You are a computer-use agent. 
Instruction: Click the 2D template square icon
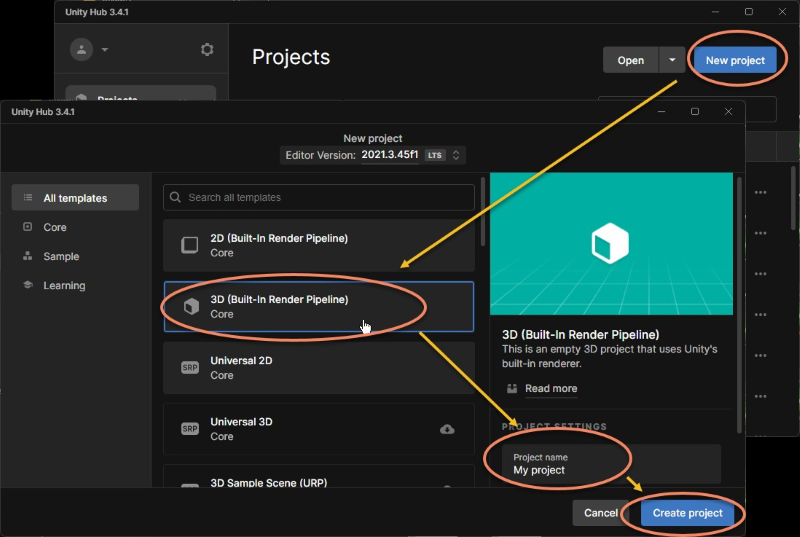click(190, 245)
